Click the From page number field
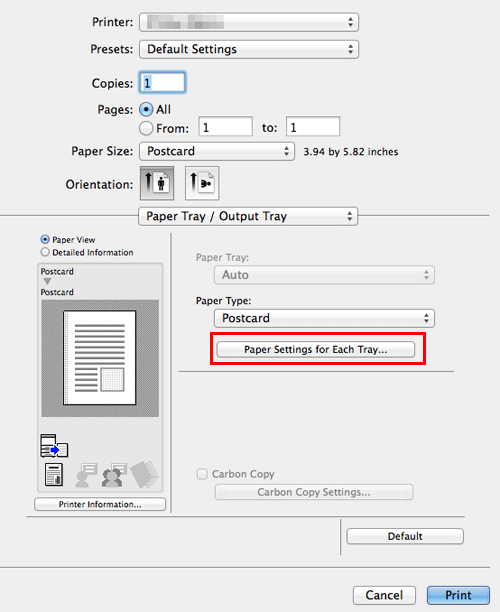Screen dimensions: 500x612 click(x=226, y=126)
